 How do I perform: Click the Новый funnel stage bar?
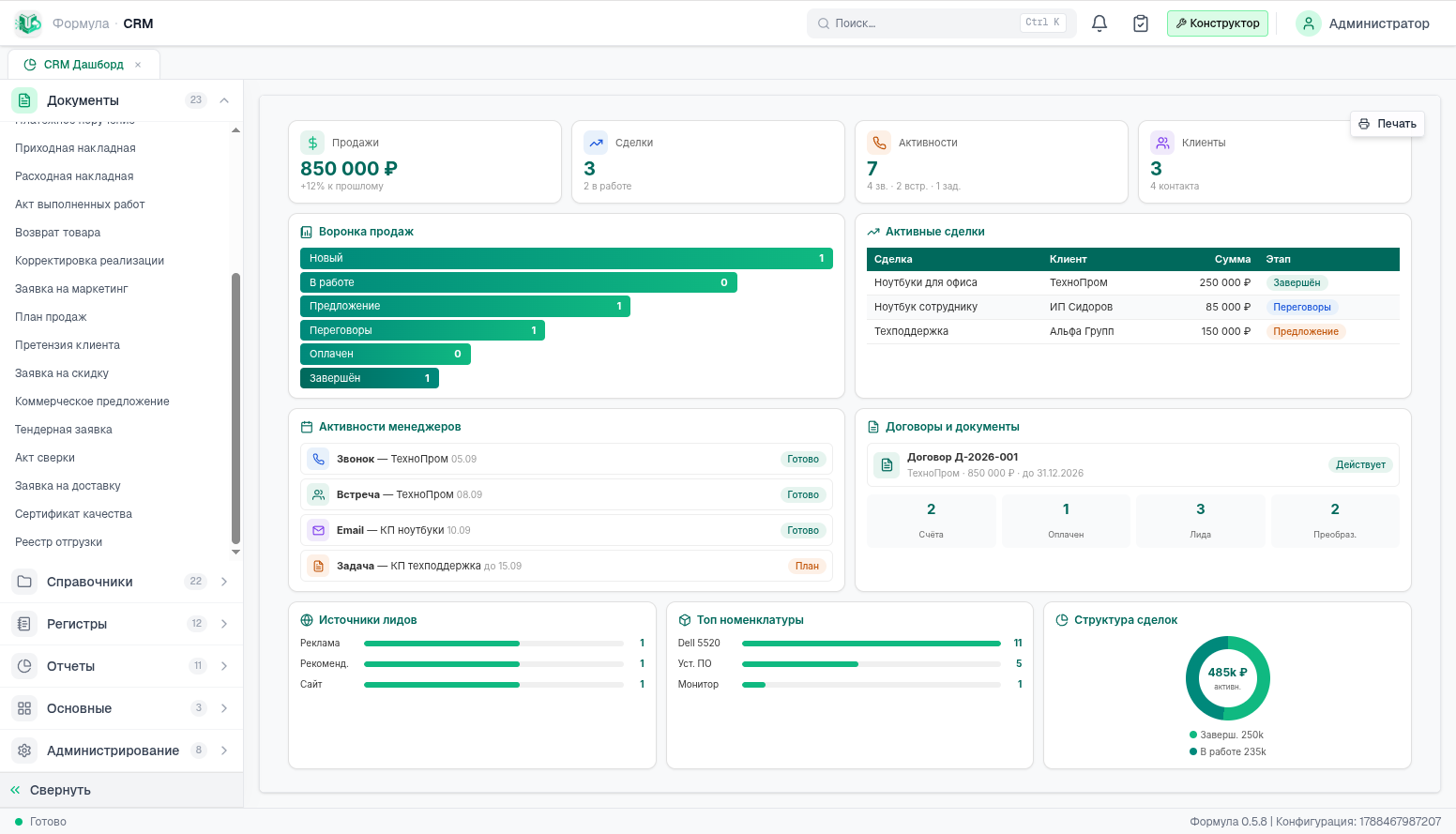567,258
